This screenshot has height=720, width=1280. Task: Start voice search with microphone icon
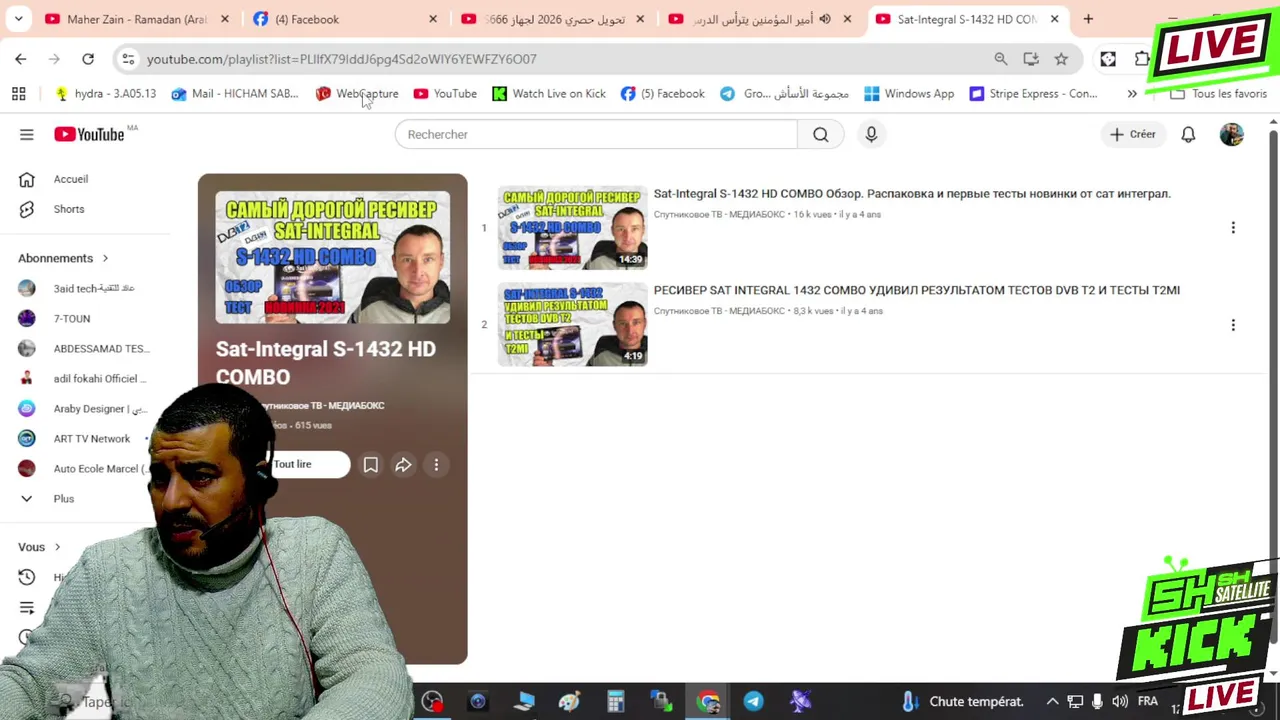871,134
